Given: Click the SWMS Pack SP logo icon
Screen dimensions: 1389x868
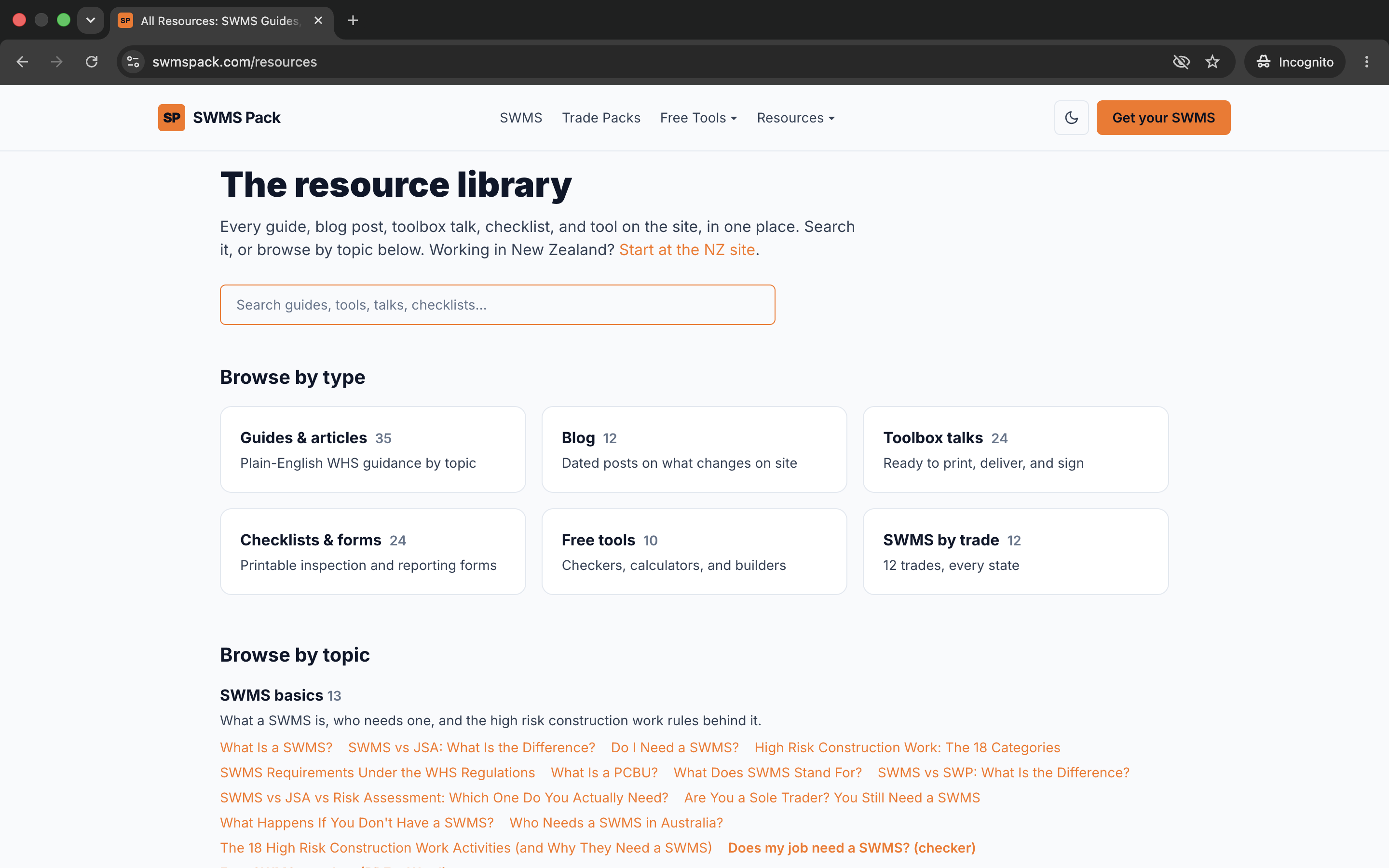Looking at the screenshot, I should 171,118.
